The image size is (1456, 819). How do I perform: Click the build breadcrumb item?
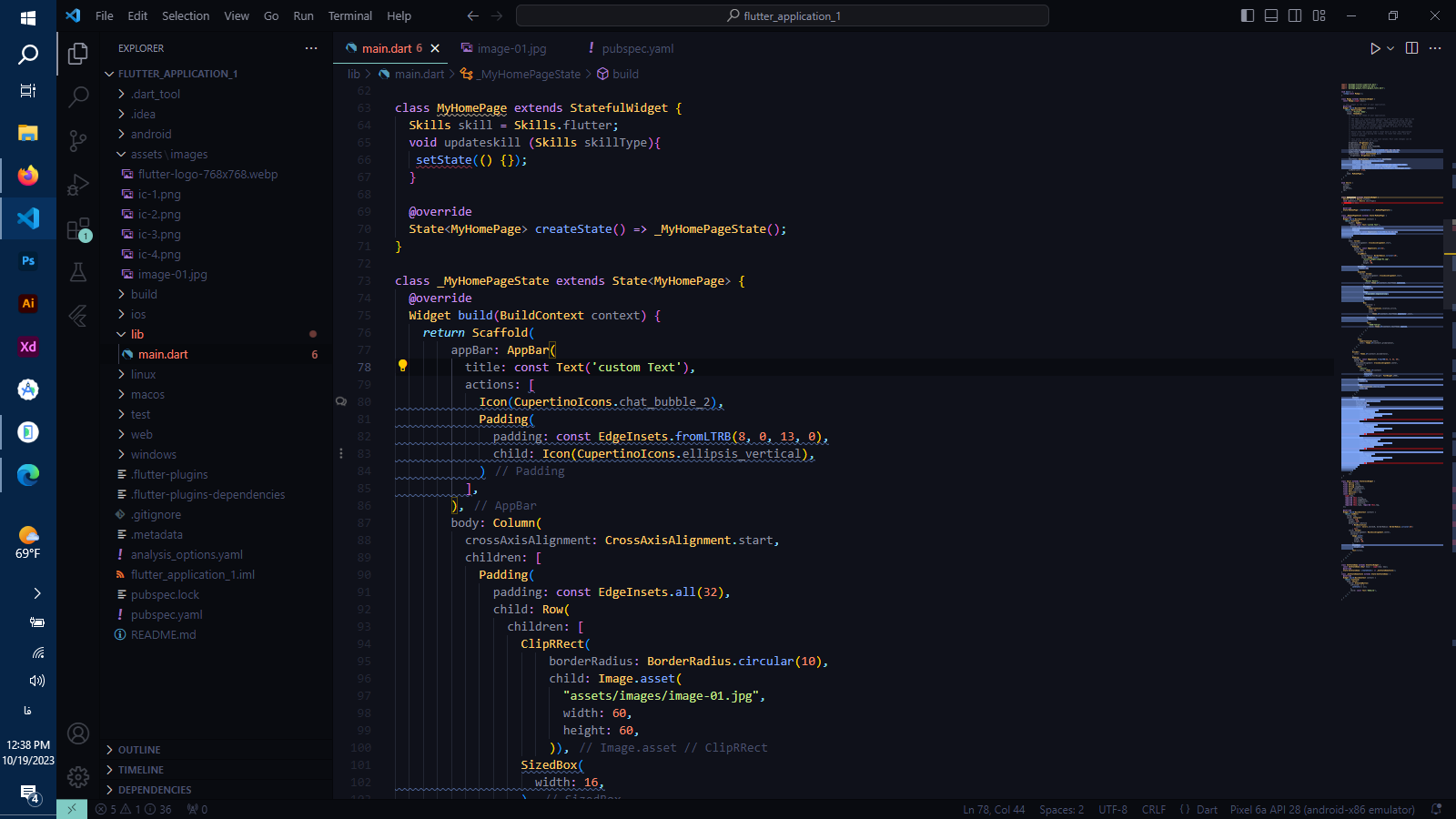pyautogui.click(x=618, y=74)
